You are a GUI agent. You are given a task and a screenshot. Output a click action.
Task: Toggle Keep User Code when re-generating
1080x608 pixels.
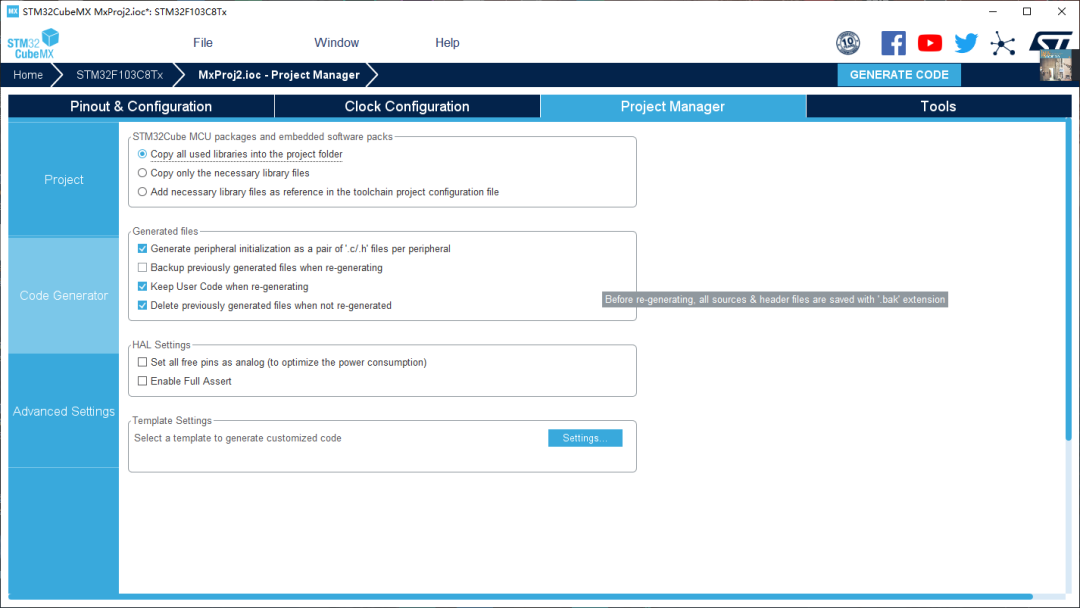142,286
